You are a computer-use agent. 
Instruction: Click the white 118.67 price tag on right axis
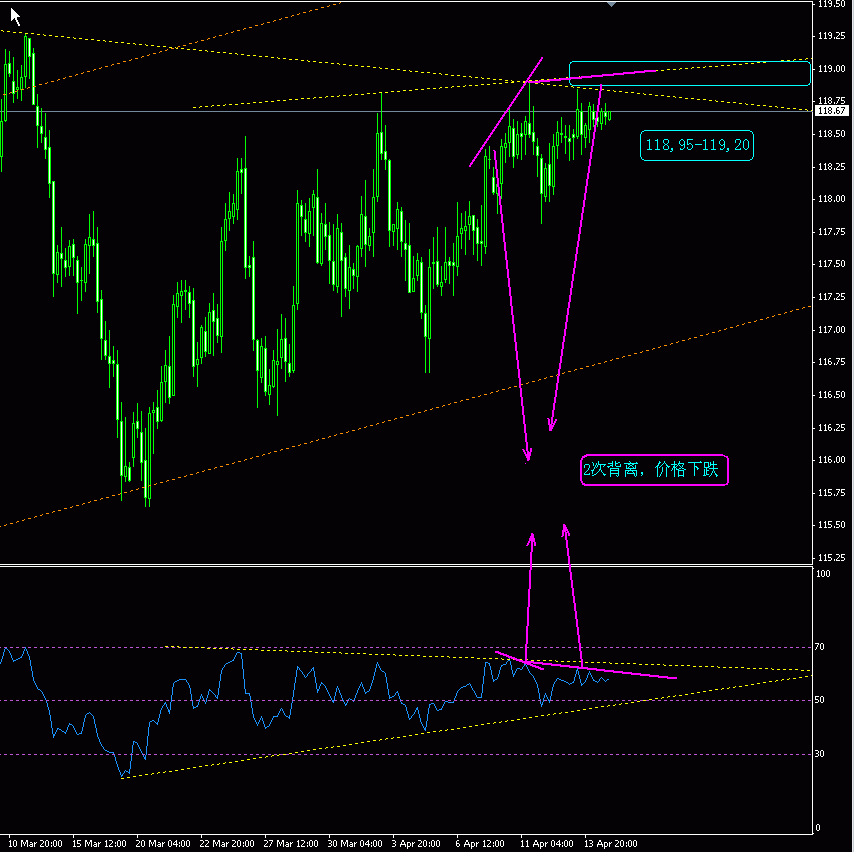click(x=830, y=111)
